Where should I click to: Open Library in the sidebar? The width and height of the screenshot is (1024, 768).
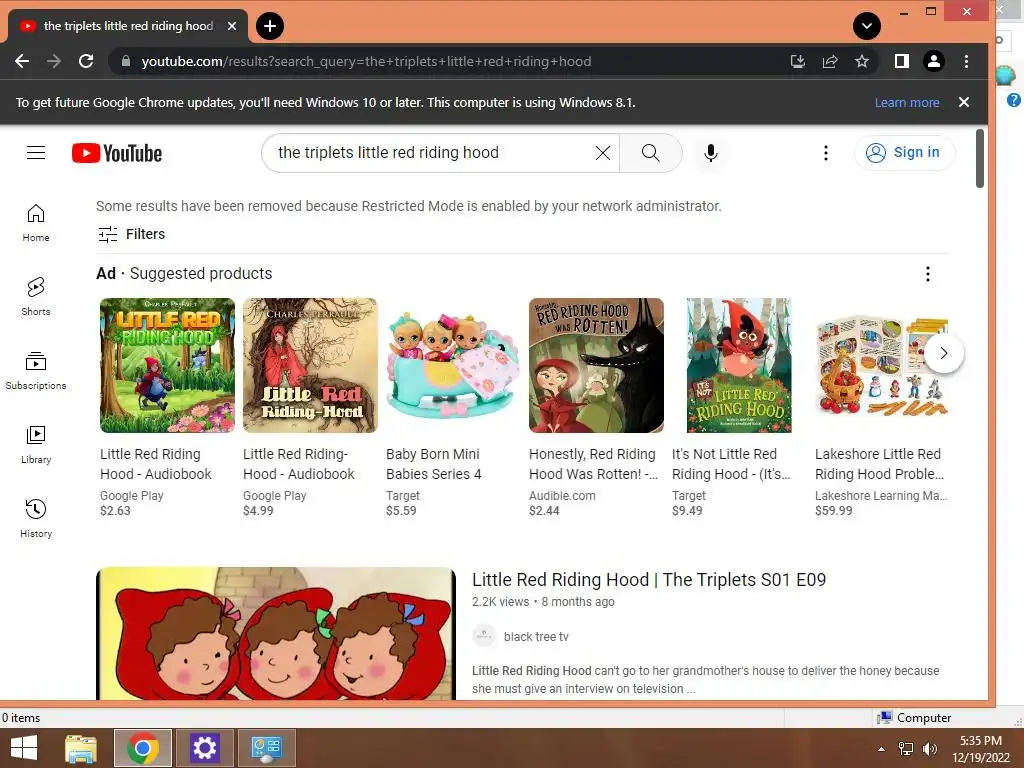[x=36, y=445]
